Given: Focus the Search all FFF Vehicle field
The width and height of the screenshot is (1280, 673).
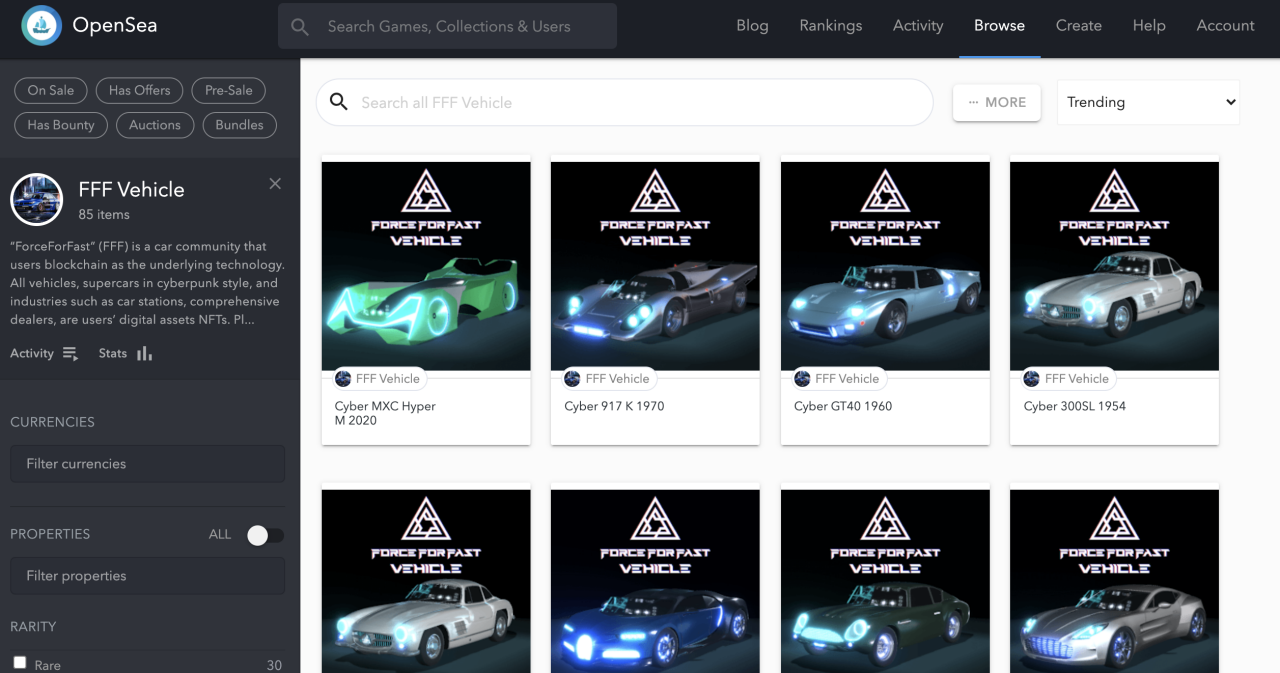Looking at the screenshot, I should click(625, 102).
